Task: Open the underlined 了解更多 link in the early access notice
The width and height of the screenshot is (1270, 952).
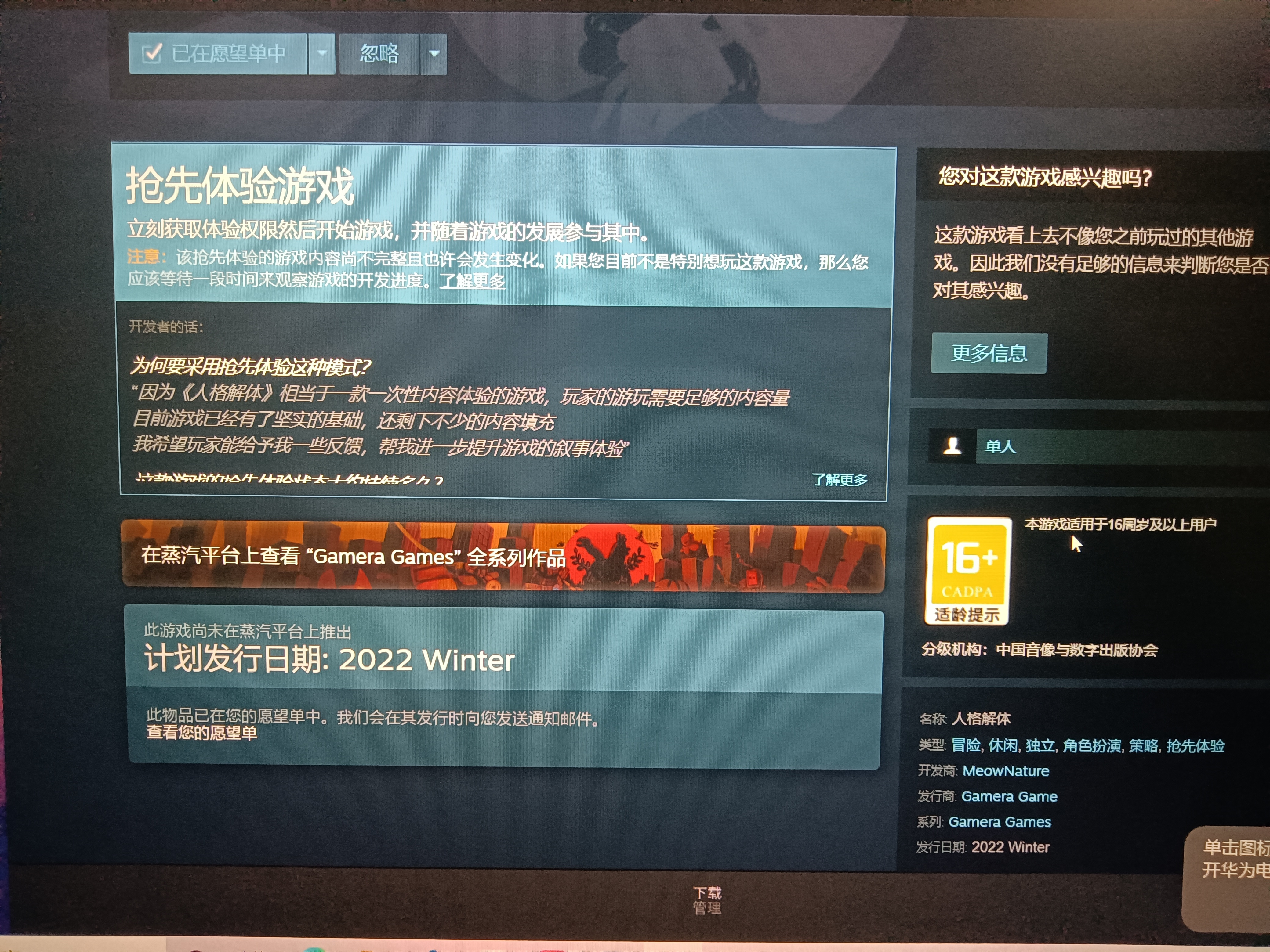Action: pyautogui.click(x=473, y=281)
